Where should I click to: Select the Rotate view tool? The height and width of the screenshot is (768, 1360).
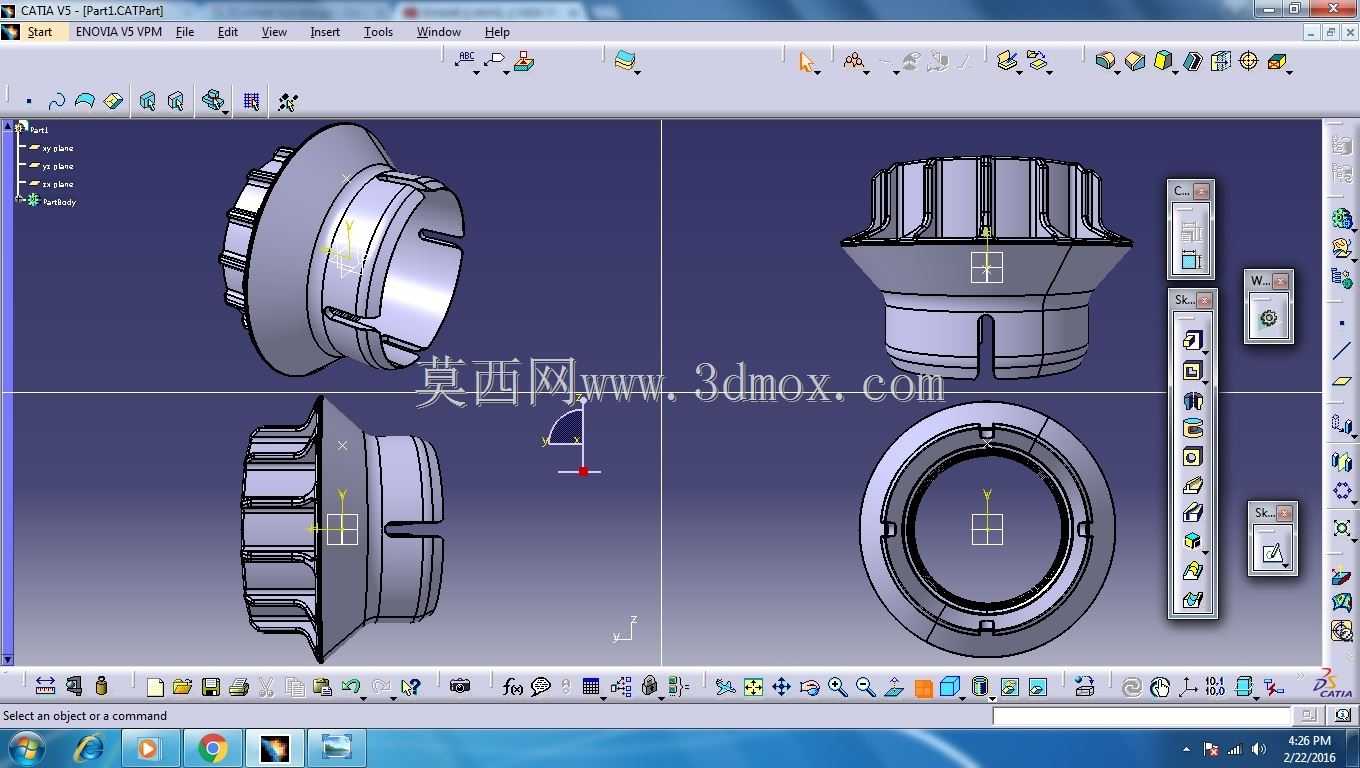(x=810, y=687)
